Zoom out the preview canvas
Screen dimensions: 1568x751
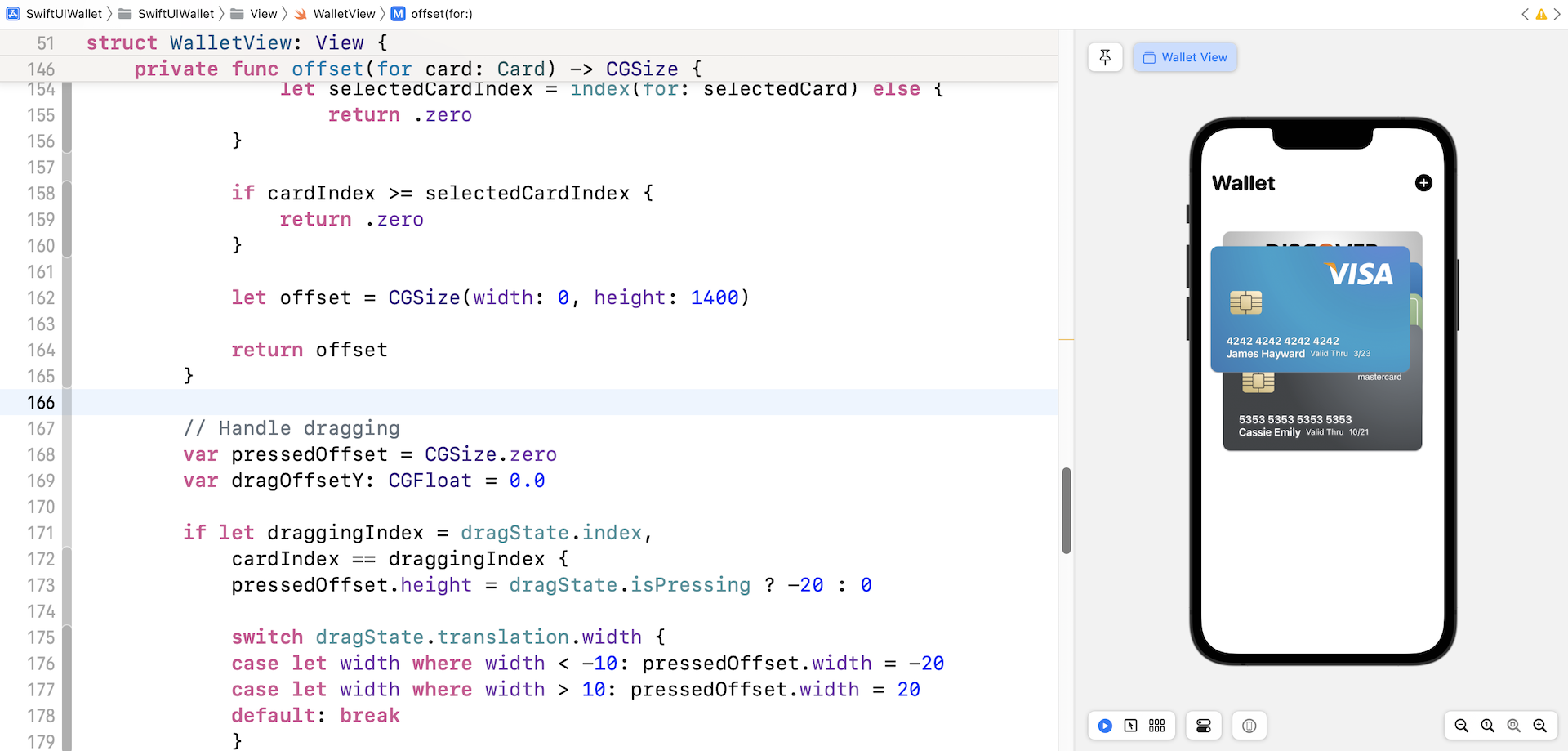pyautogui.click(x=1462, y=726)
